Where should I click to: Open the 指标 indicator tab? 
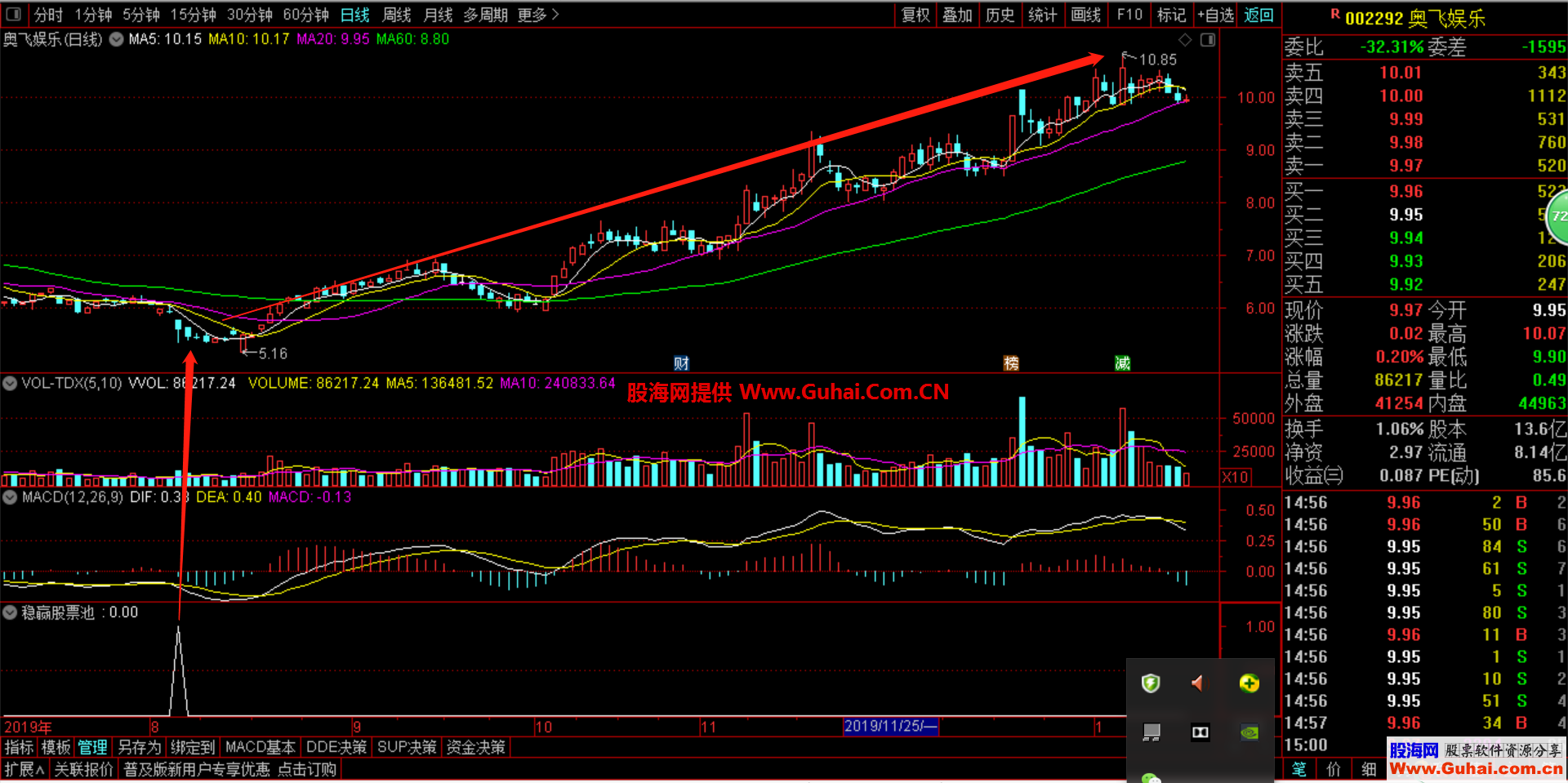tap(20, 747)
